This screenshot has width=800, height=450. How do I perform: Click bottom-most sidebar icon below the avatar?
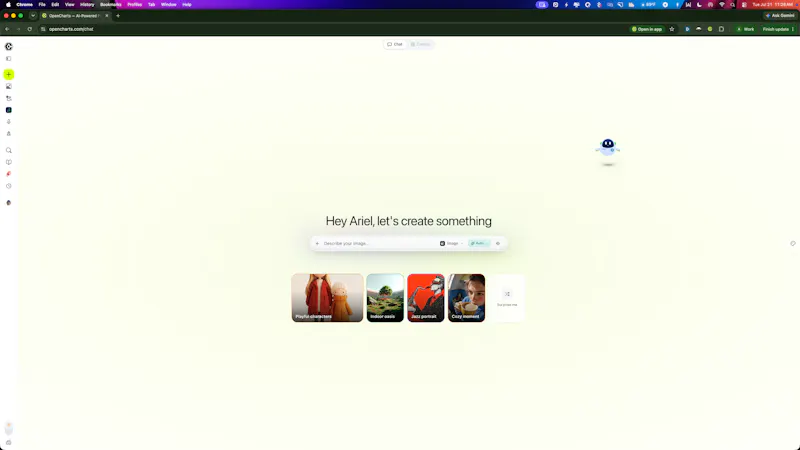pos(9,442)
